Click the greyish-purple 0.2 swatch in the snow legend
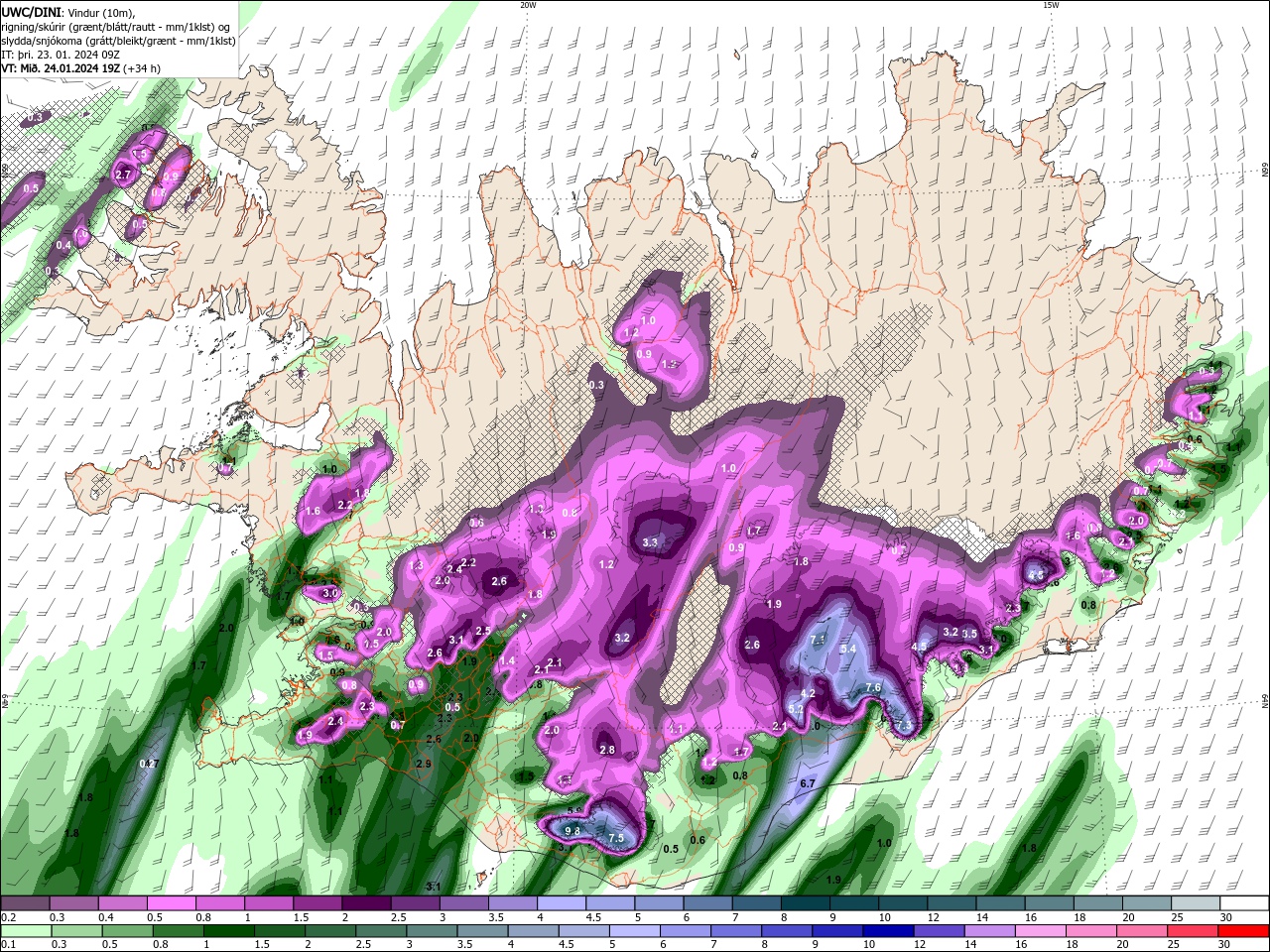 pos(25,903)
